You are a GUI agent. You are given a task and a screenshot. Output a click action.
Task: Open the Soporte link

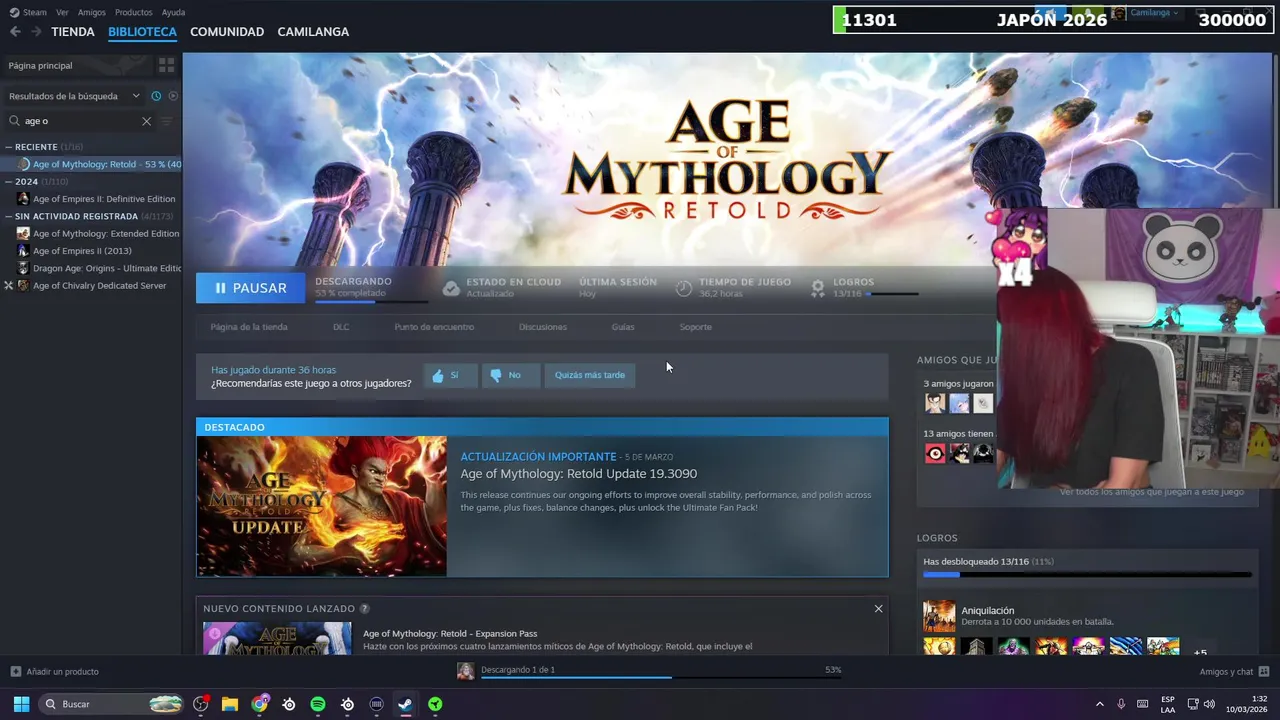point(696,327)
